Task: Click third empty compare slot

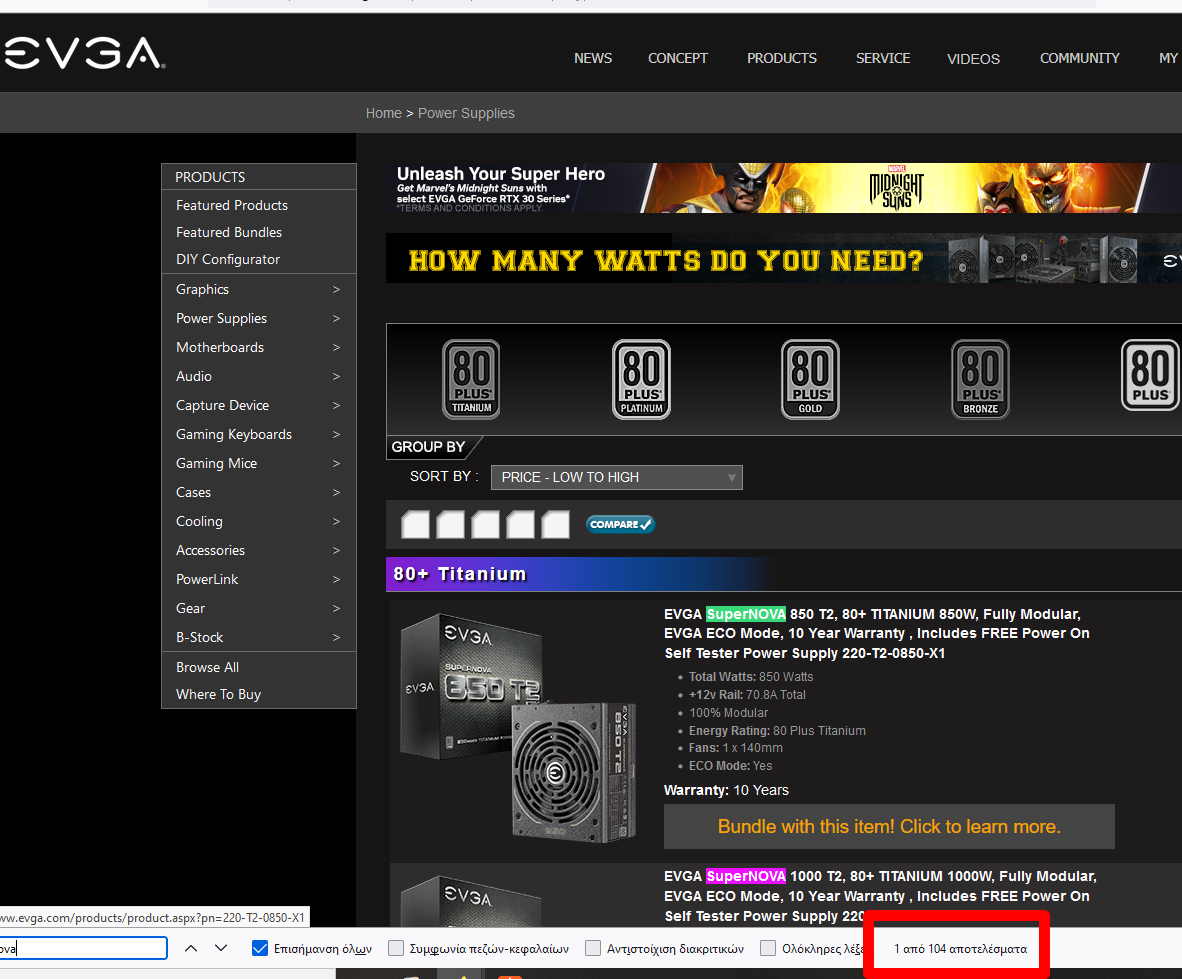Action: click(485, 525)
